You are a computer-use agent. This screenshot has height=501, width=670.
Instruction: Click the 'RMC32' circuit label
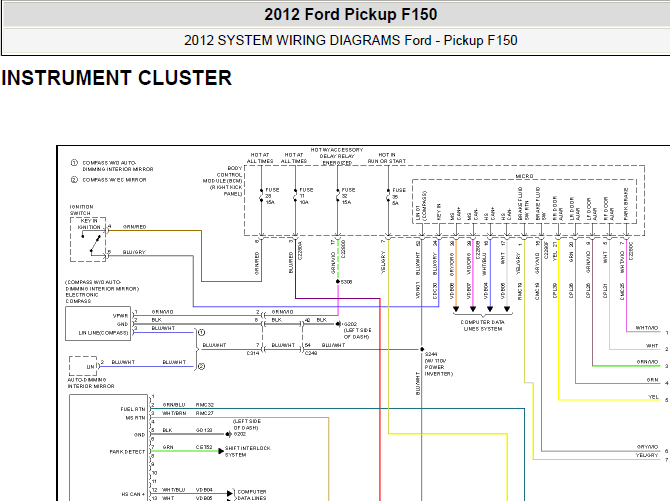click(x=205, y=405)
